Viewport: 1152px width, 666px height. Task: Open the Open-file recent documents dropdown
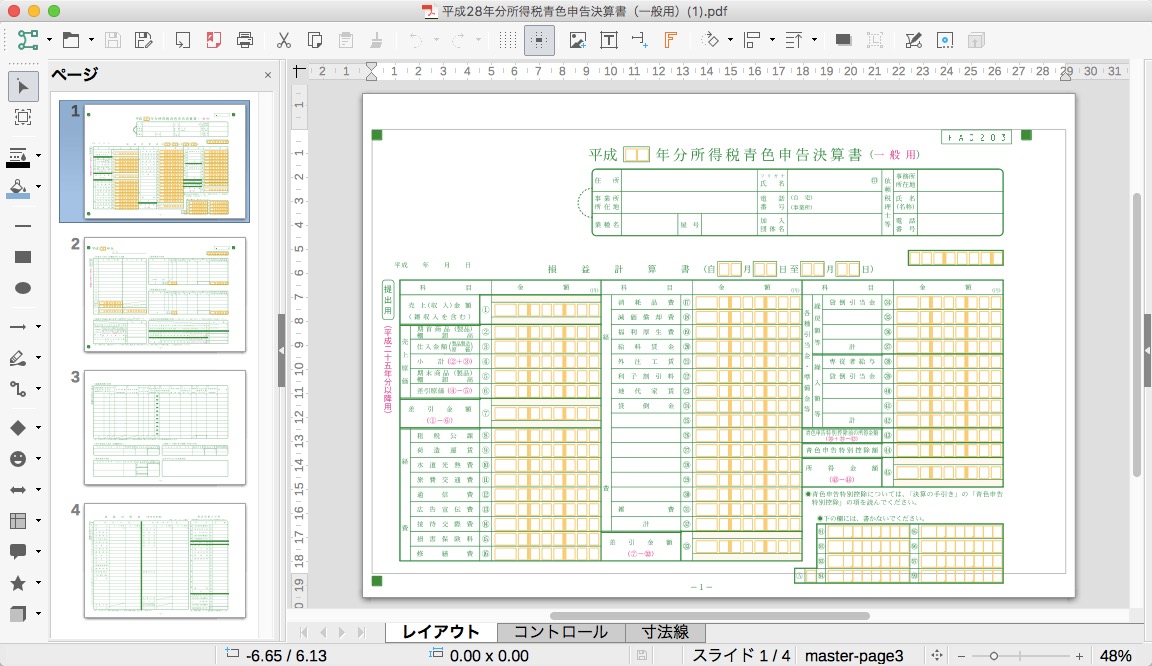tap(91, 40)
